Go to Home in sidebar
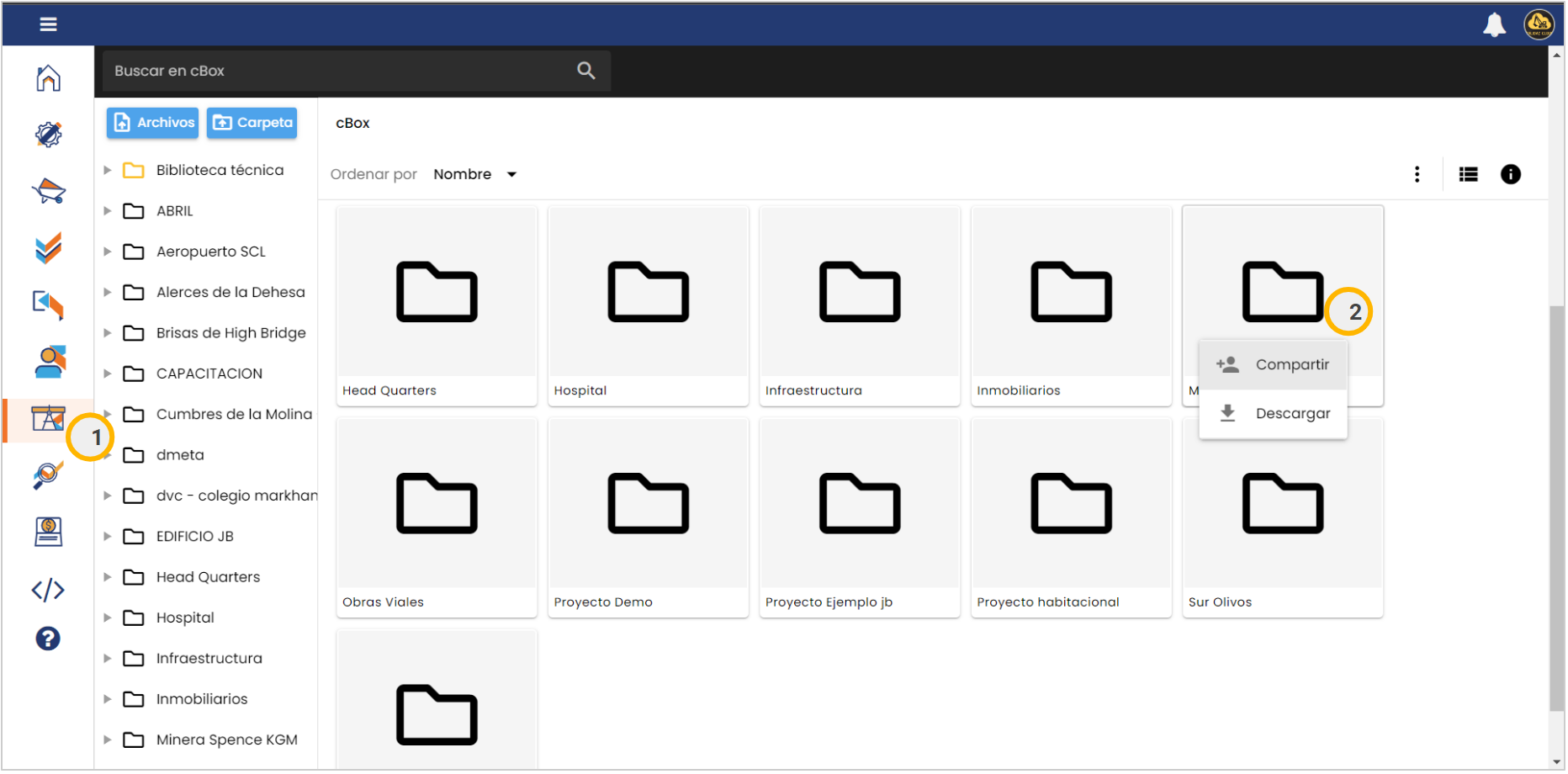 [48, 78]
